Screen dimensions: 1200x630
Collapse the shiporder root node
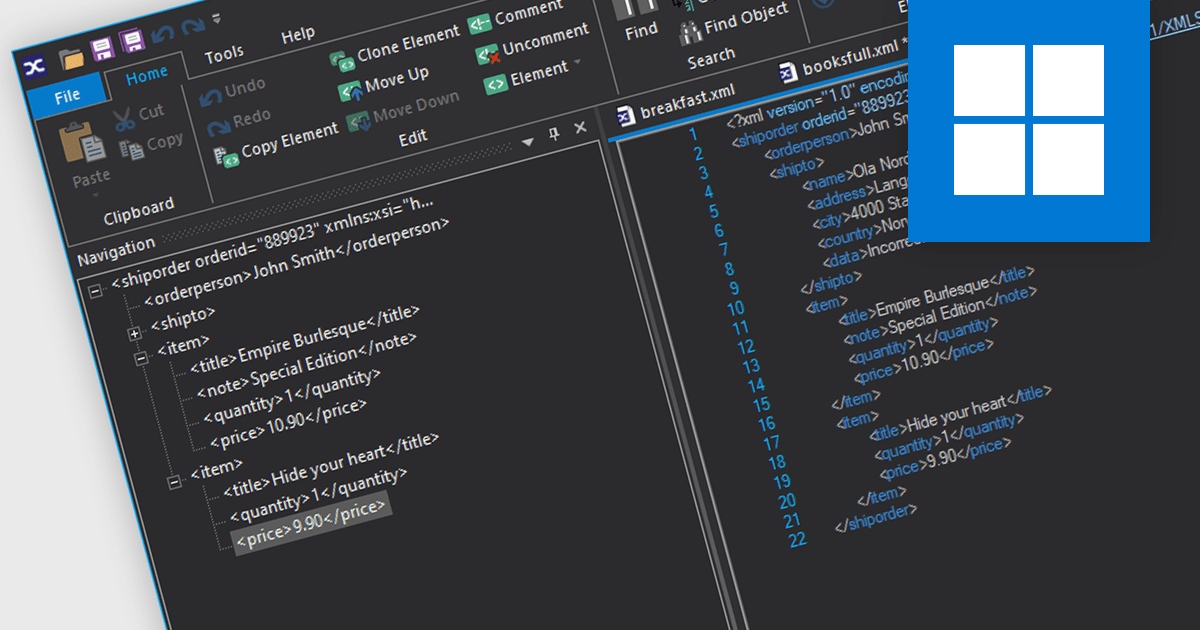[x=96, y=291]
